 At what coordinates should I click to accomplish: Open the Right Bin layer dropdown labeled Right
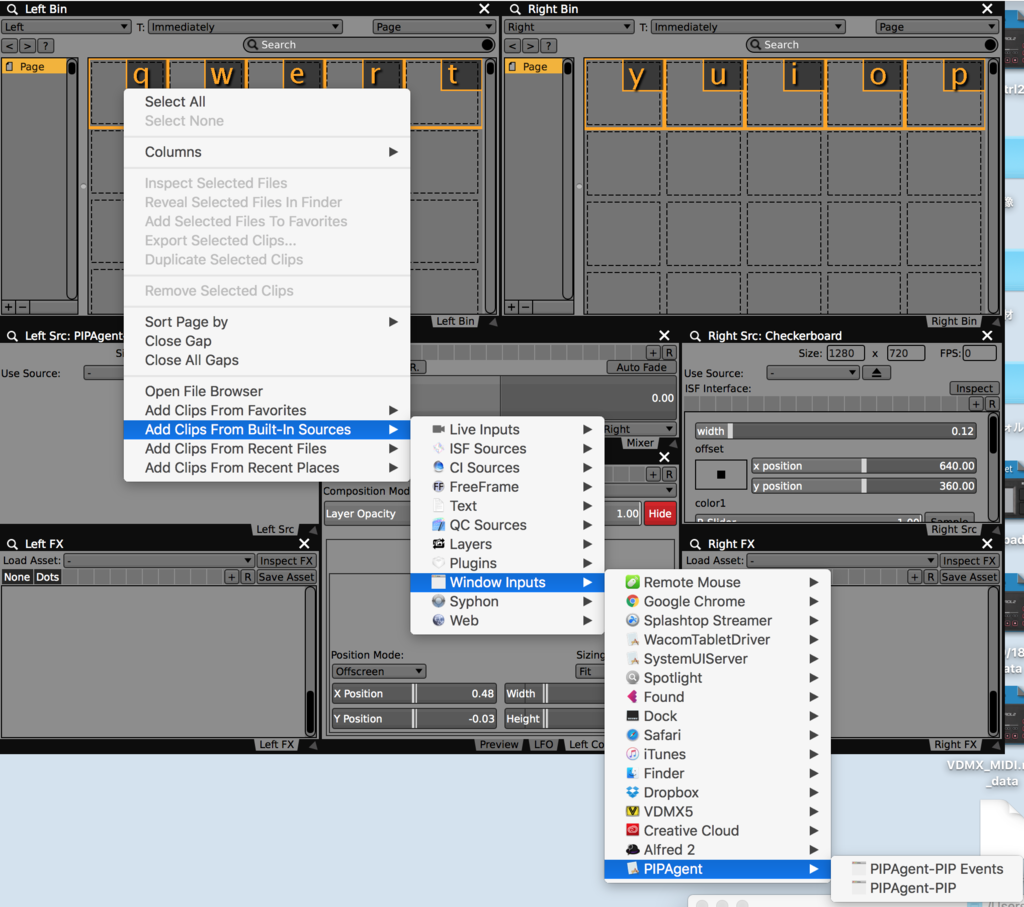click(x=569, y=27)
